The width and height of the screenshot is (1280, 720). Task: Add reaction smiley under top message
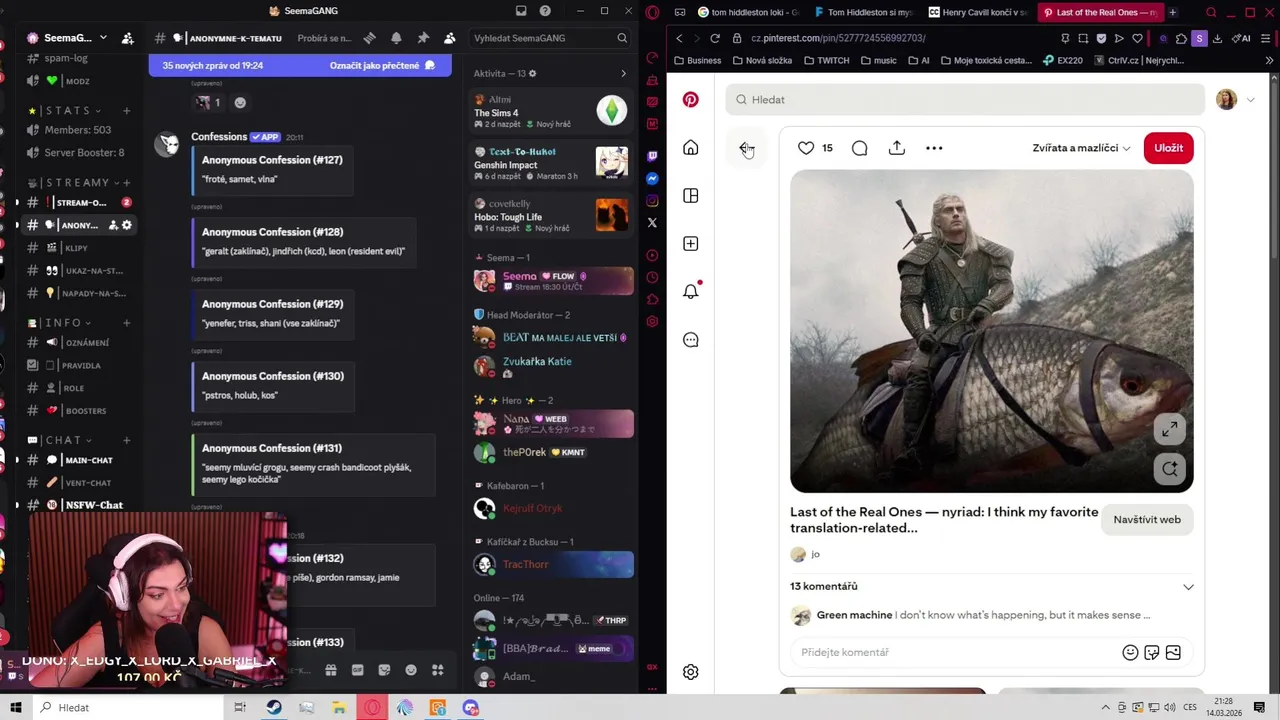tap(240, 102)
